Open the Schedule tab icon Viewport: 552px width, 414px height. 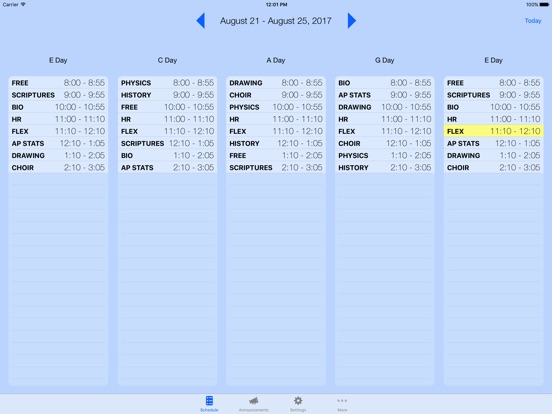209,404
